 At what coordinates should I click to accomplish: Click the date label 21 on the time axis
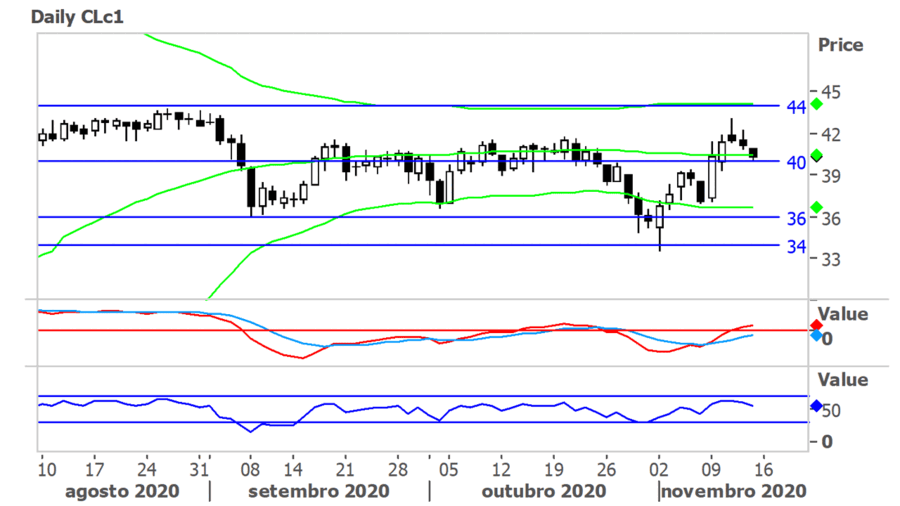tap(345, 470)
